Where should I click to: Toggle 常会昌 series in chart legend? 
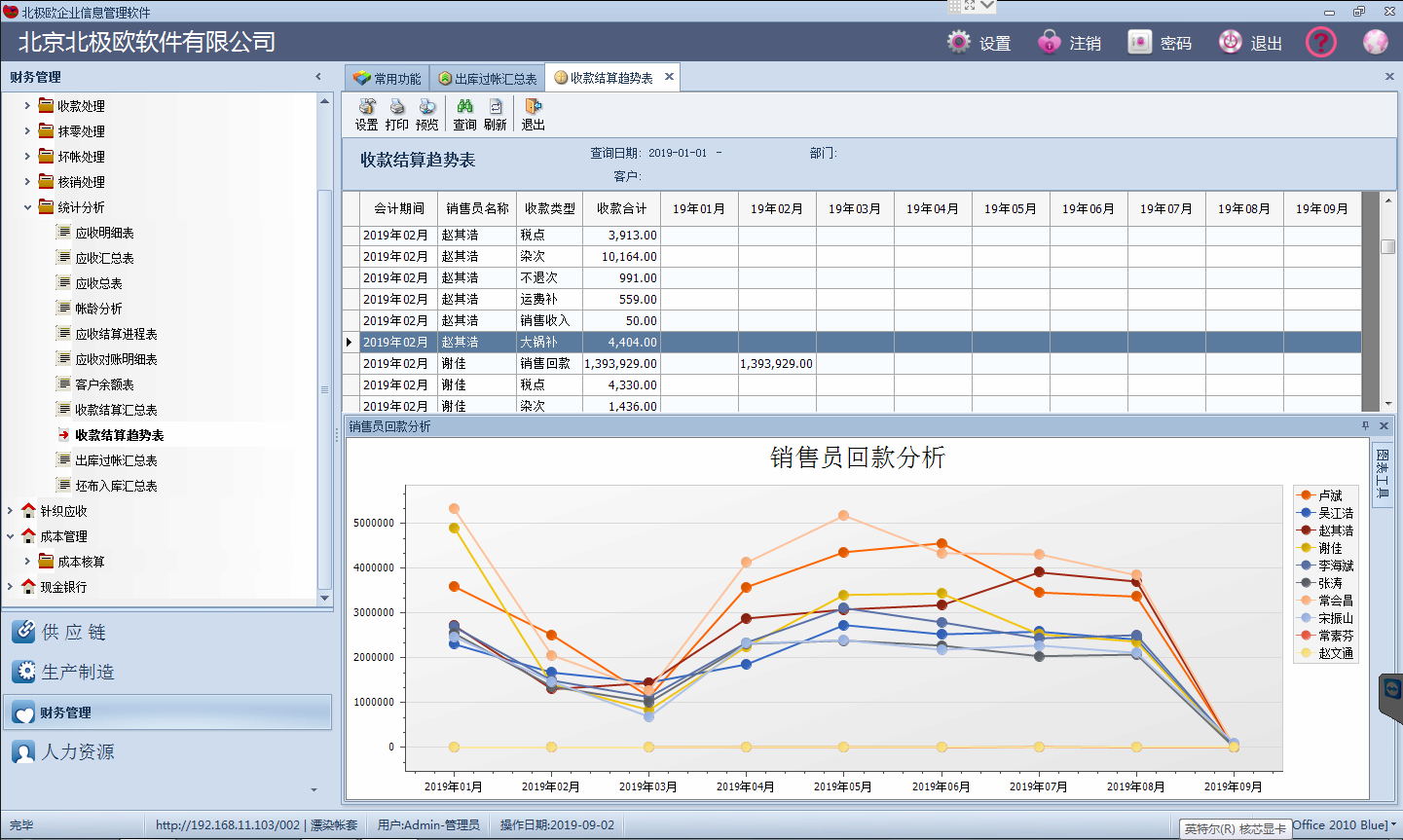coord(1326,601)
